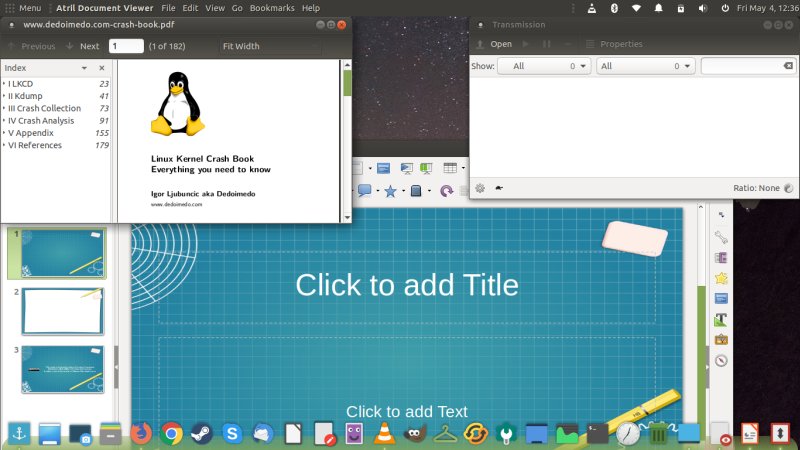Open the Help menu
This screenshot has height=450, width=800.
310,8
